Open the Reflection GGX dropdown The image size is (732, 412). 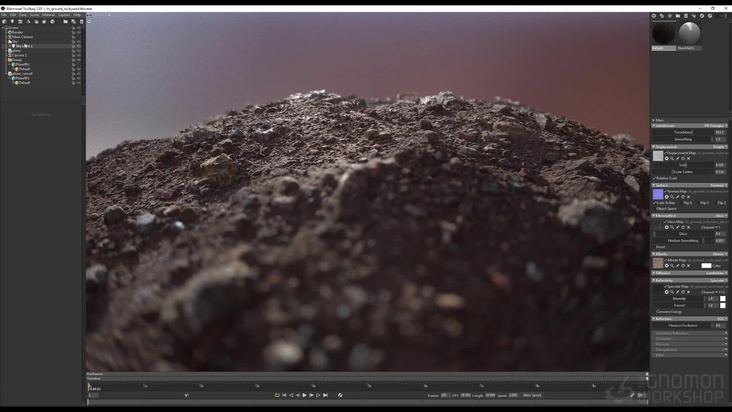722,319
